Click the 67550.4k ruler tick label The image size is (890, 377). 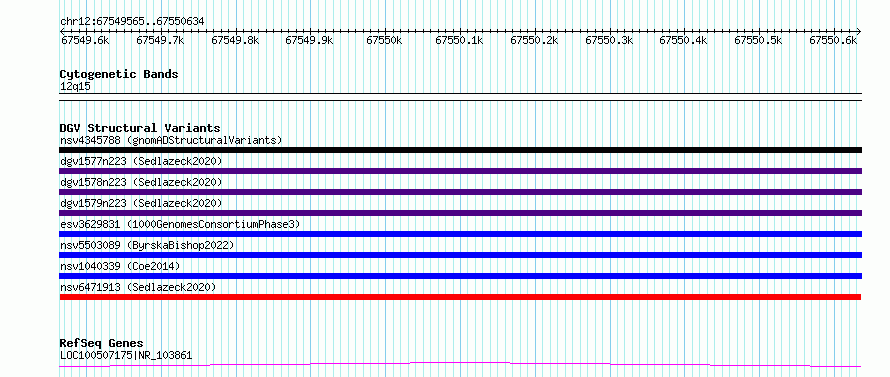tap(683, 40)
